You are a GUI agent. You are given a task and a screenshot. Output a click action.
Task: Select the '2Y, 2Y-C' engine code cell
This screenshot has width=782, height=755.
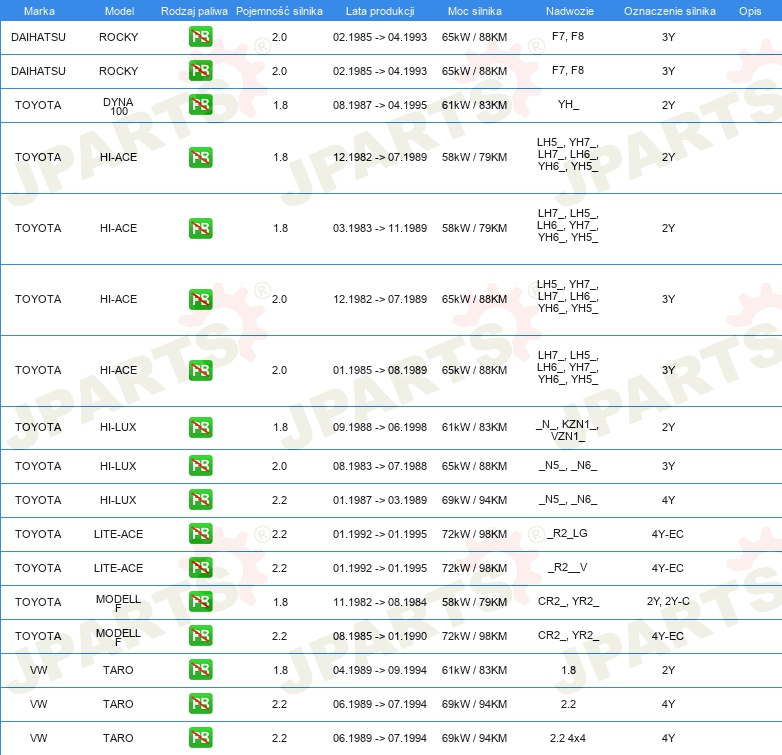[x=668, y=601]
